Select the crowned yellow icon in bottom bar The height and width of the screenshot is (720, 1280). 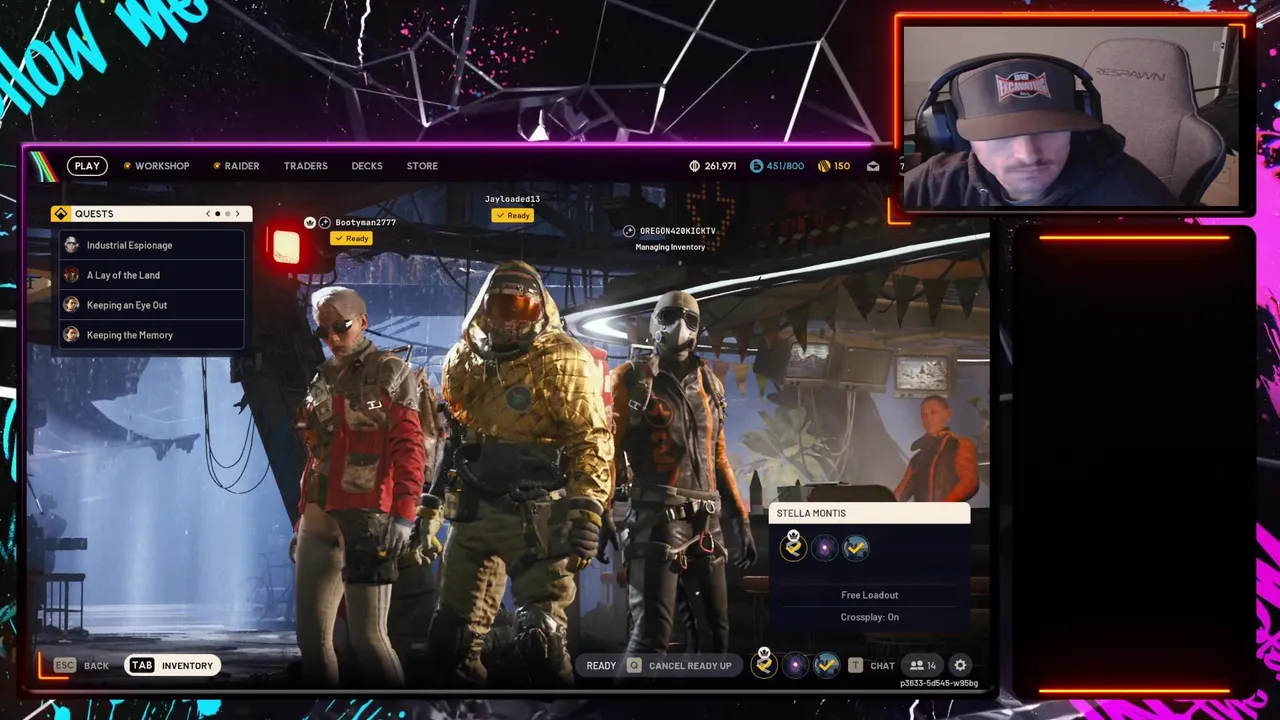pos(764,664)
